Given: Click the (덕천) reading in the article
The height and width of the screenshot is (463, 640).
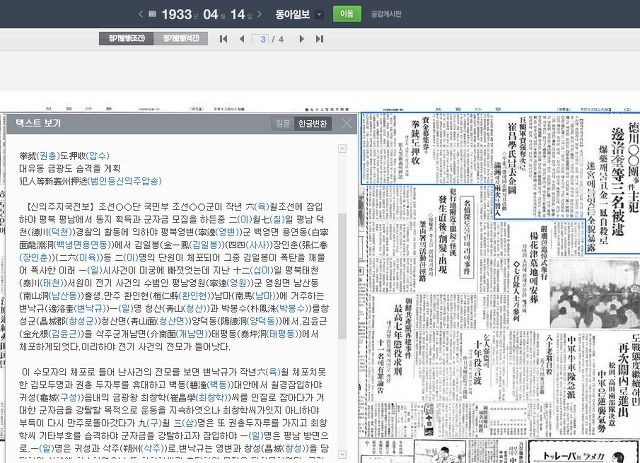Looking at the screenshot, I should point(61,232).
